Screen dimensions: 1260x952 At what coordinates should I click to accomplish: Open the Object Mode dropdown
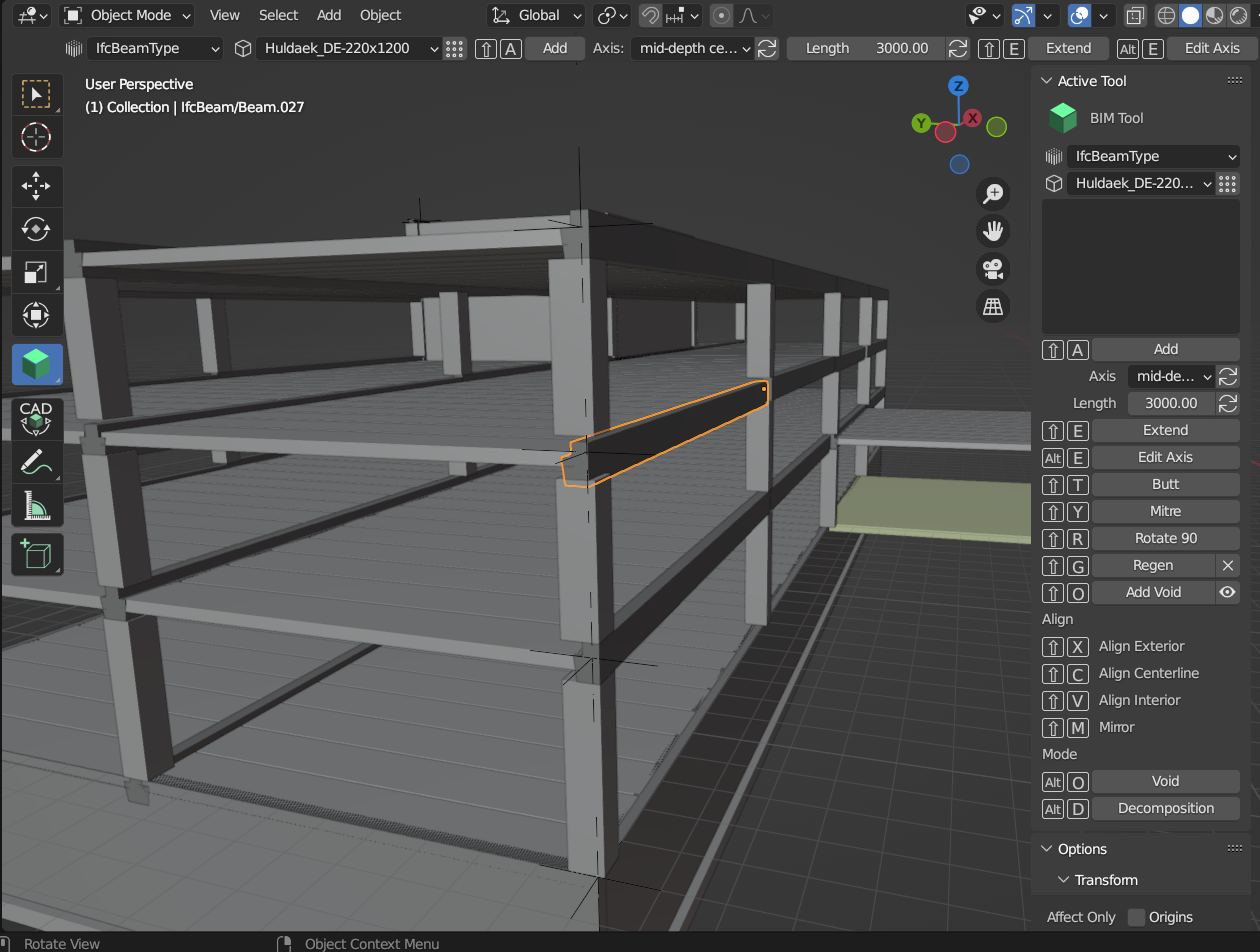(x=127, y=15)
